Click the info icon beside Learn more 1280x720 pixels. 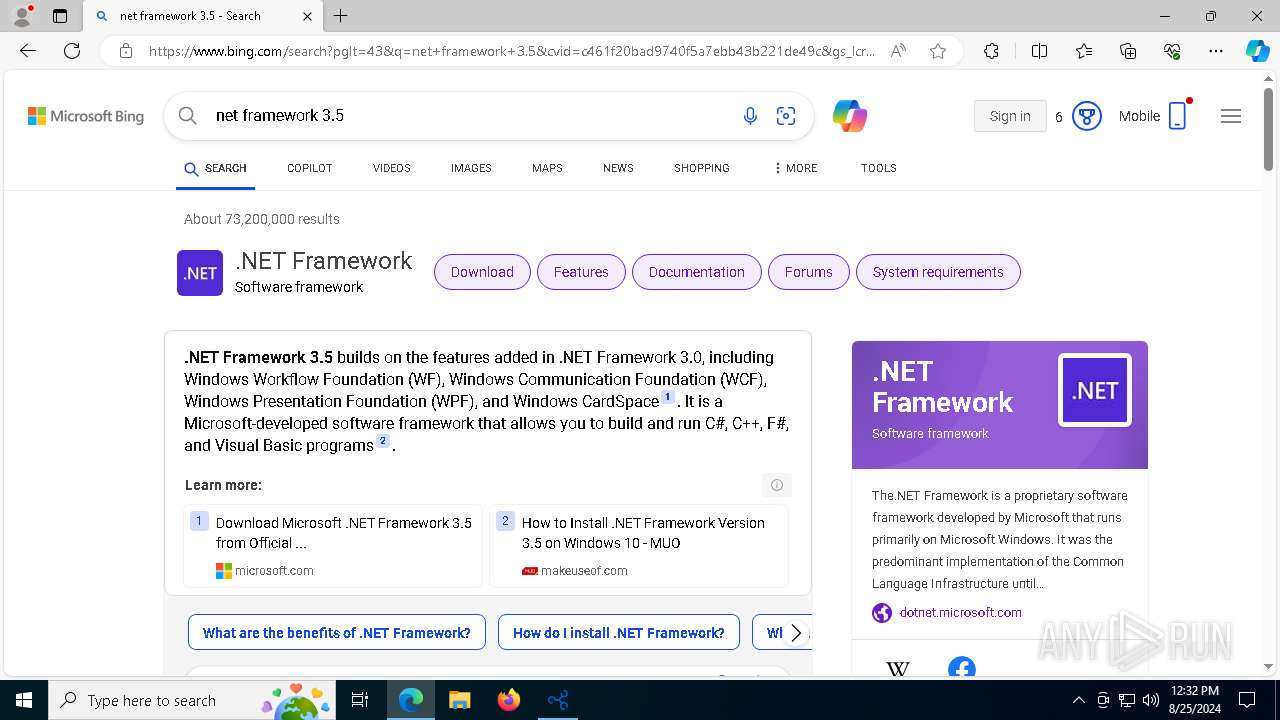[777, 485]
